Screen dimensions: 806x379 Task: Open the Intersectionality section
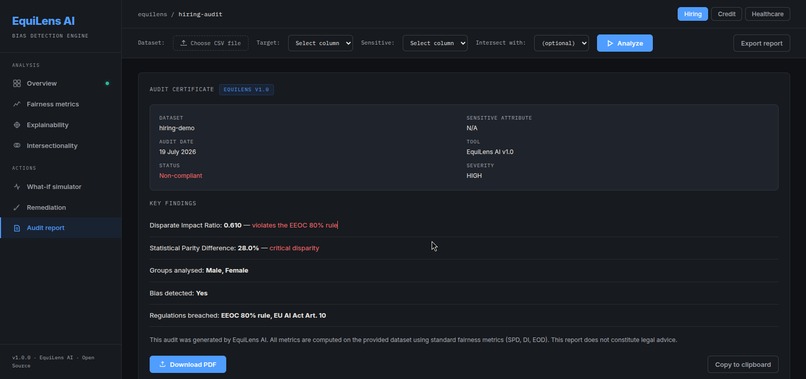(x=61, y=146)
